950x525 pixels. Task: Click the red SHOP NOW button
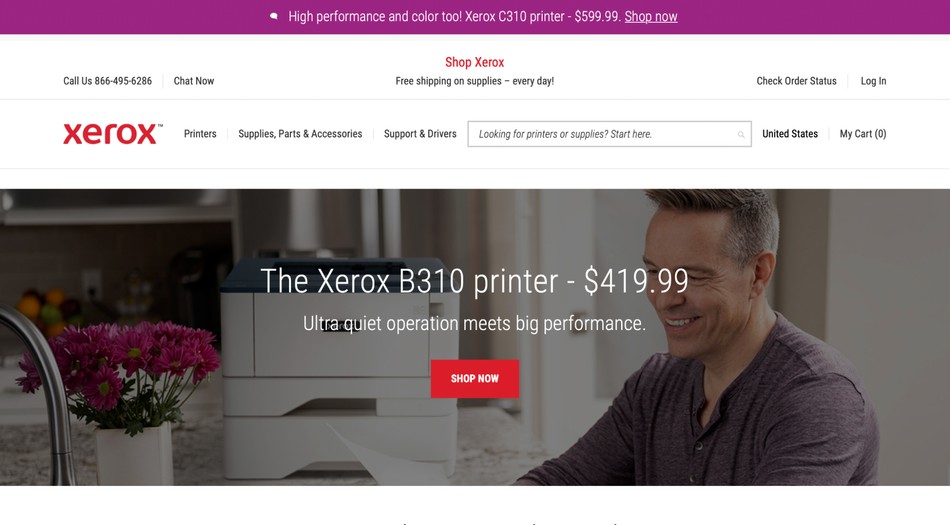click(475, 378)
